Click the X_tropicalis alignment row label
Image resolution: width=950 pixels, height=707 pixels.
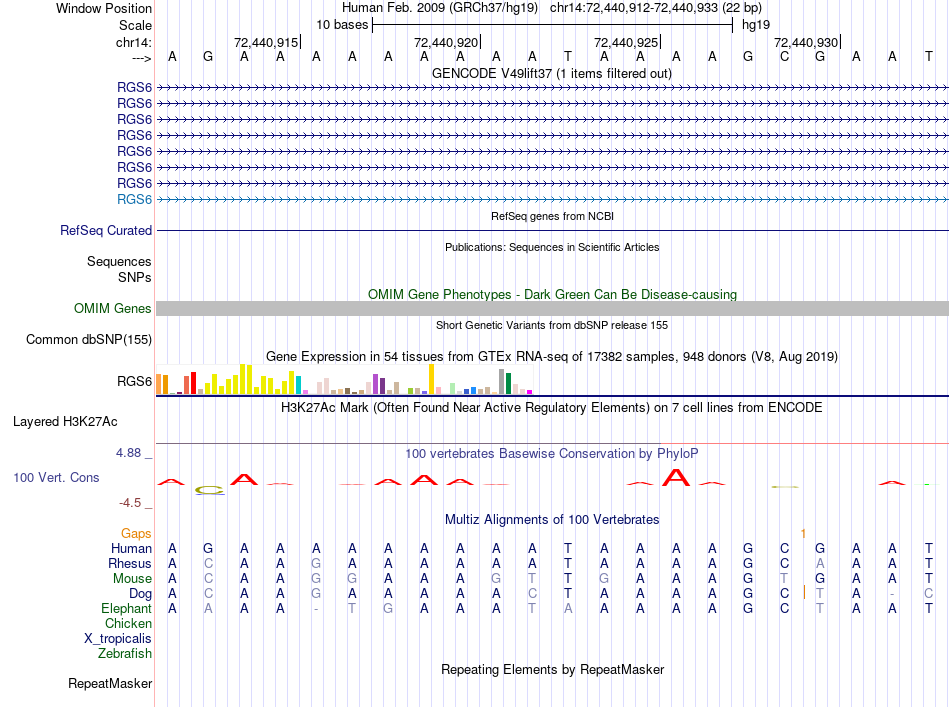(118, 639)
